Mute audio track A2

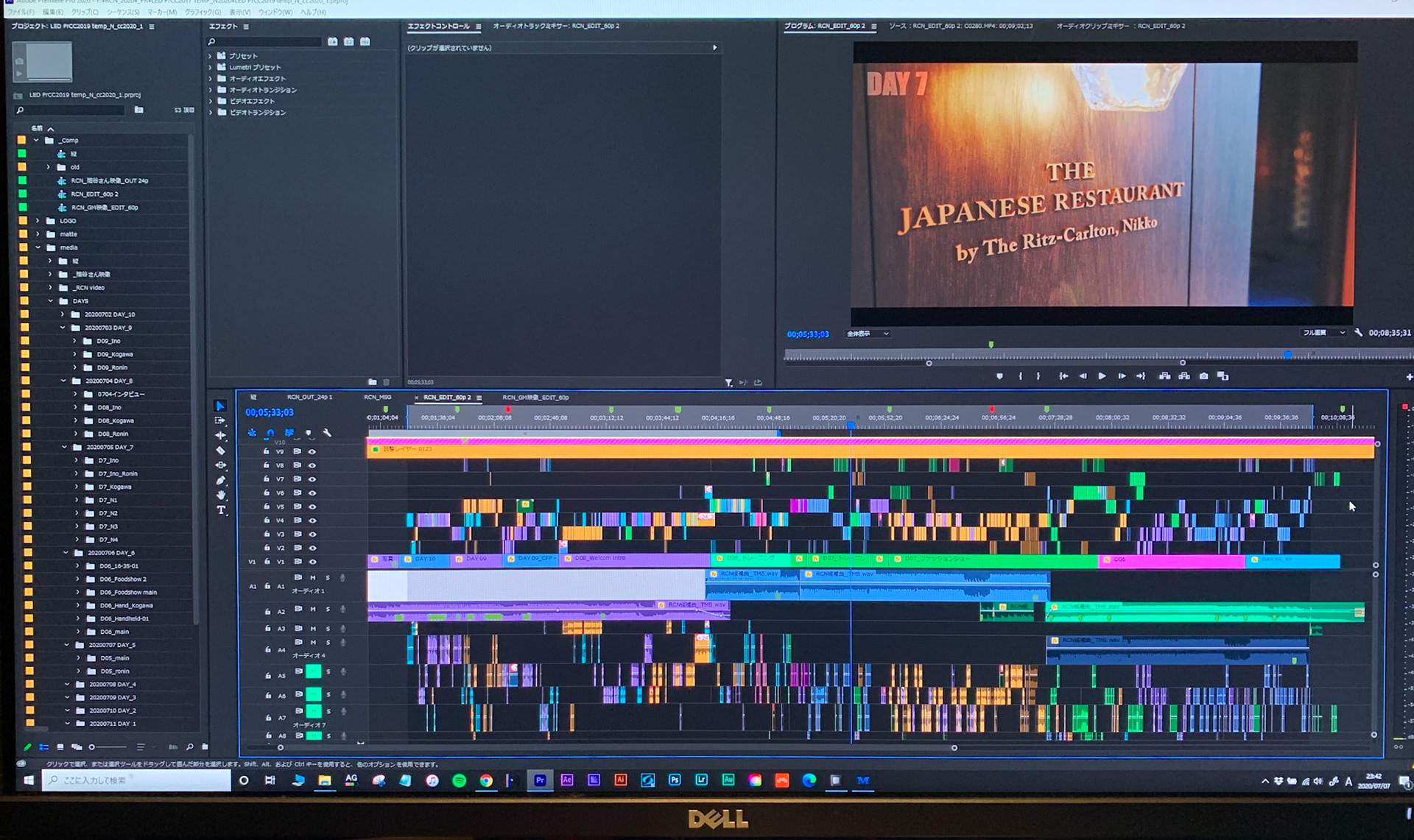(x=313, y=610)
